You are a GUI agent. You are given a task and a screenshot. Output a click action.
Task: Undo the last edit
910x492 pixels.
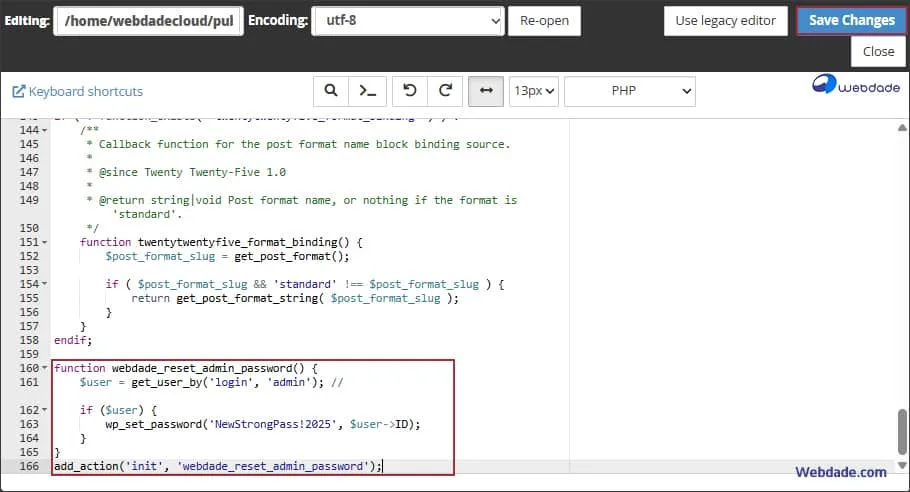[x=409, y=91]
